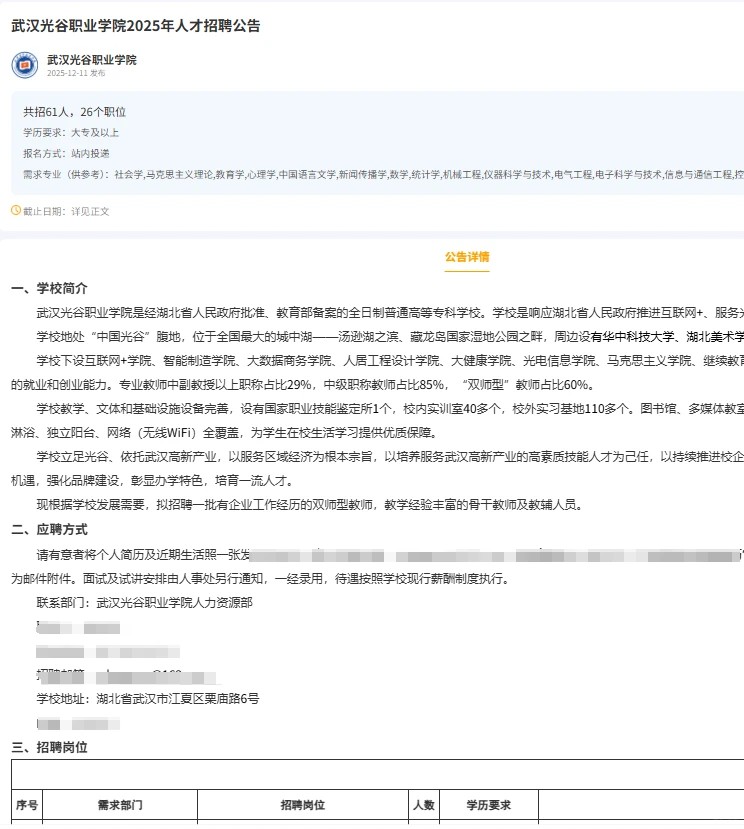The width and height of the screenshot is (744, 829).
Task: Click 报名方式：站内投递 line
Action: tap(66, 153)
